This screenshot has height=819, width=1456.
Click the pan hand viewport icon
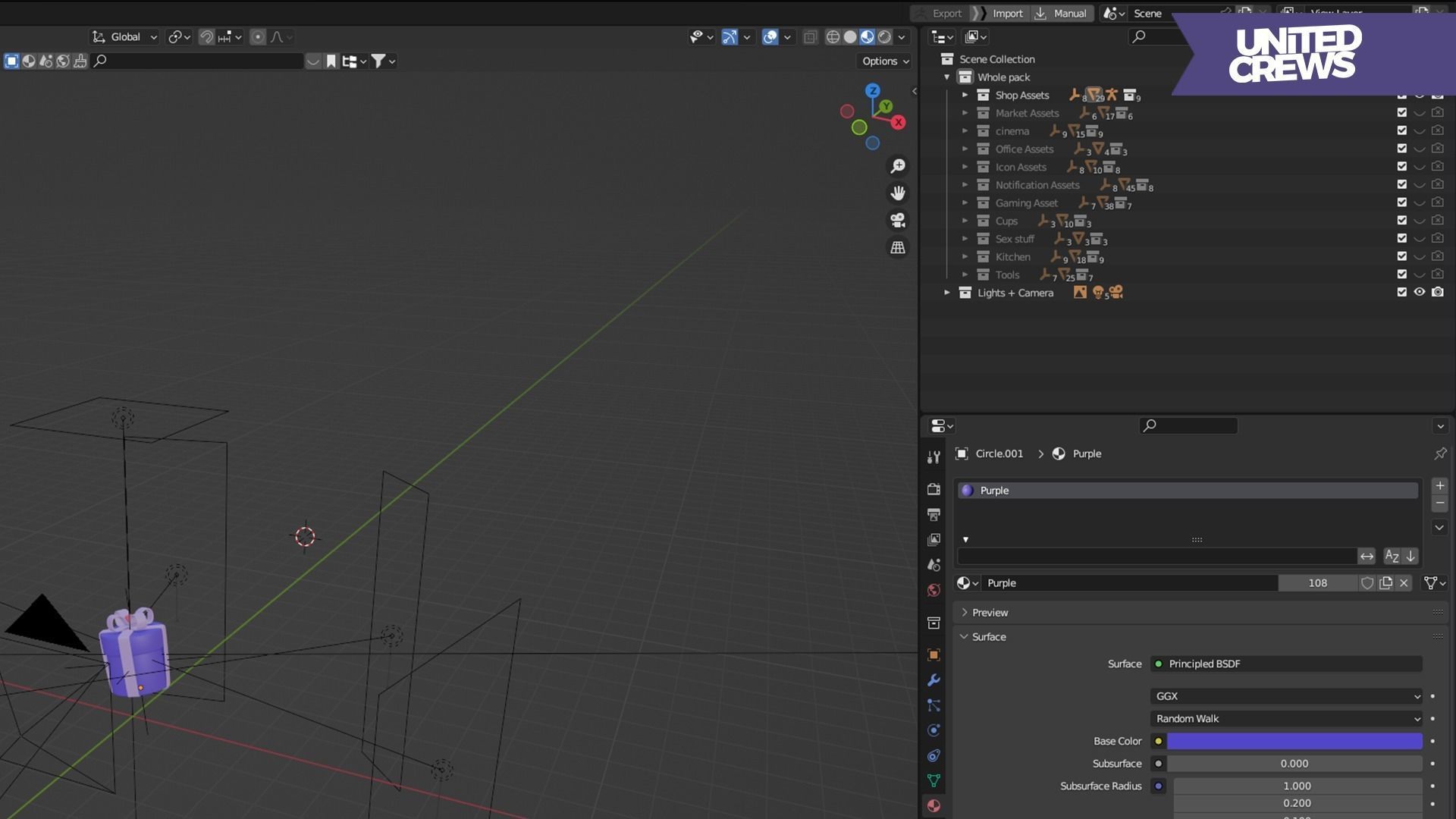898,193
